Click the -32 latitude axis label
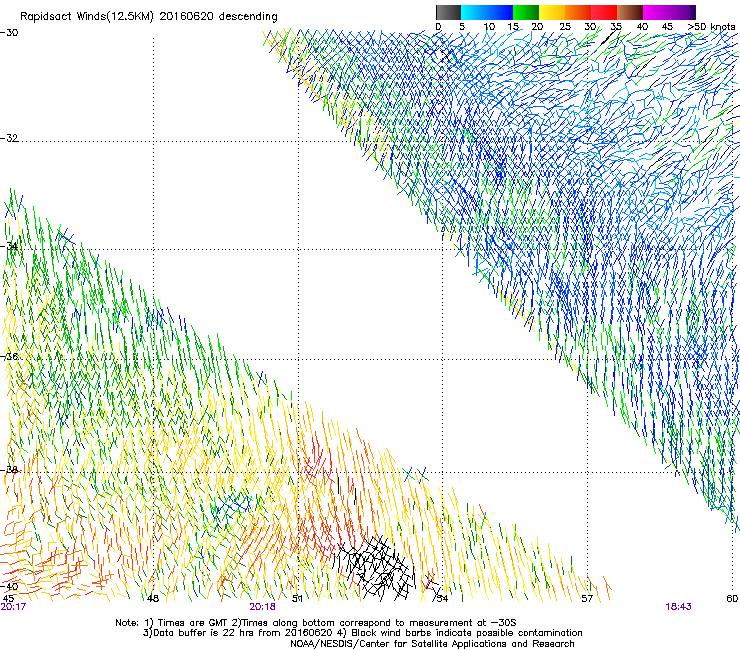The width and height of the screenshot is (740, 650). tap(9, 138)
